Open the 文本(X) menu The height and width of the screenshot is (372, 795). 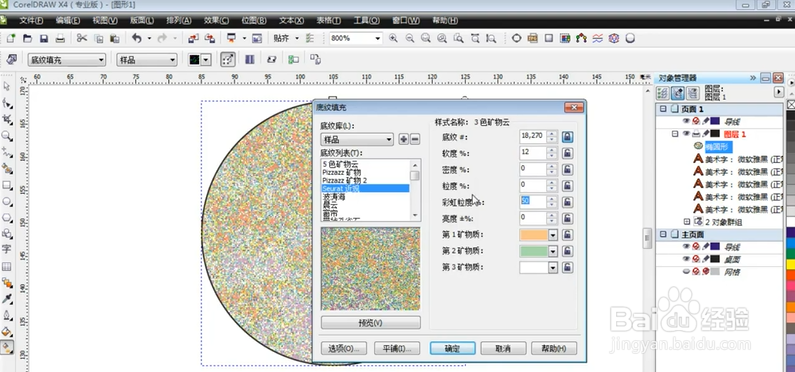[291, 21]
